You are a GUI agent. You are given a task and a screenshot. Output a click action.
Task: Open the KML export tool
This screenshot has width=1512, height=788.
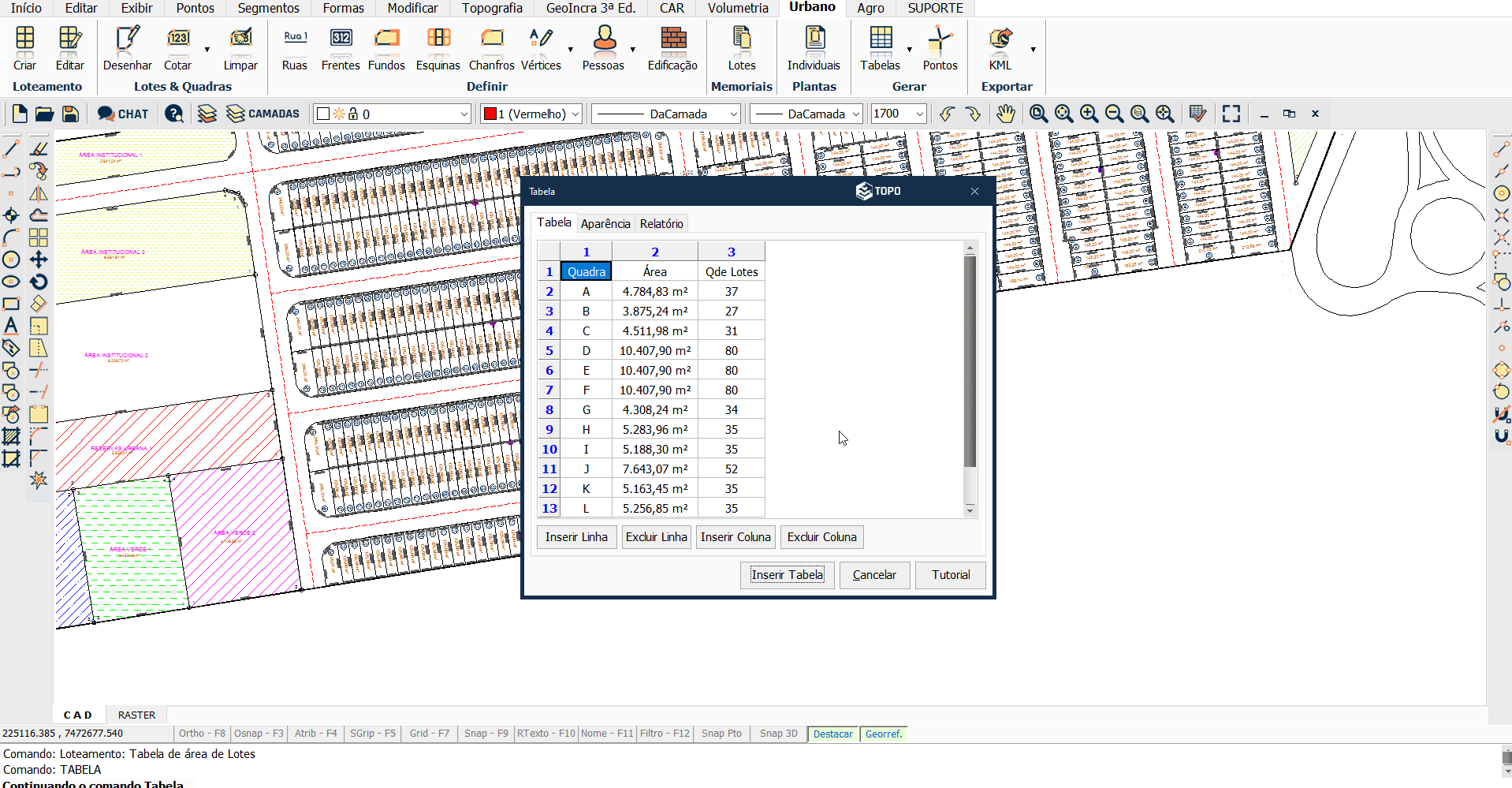1000,47
